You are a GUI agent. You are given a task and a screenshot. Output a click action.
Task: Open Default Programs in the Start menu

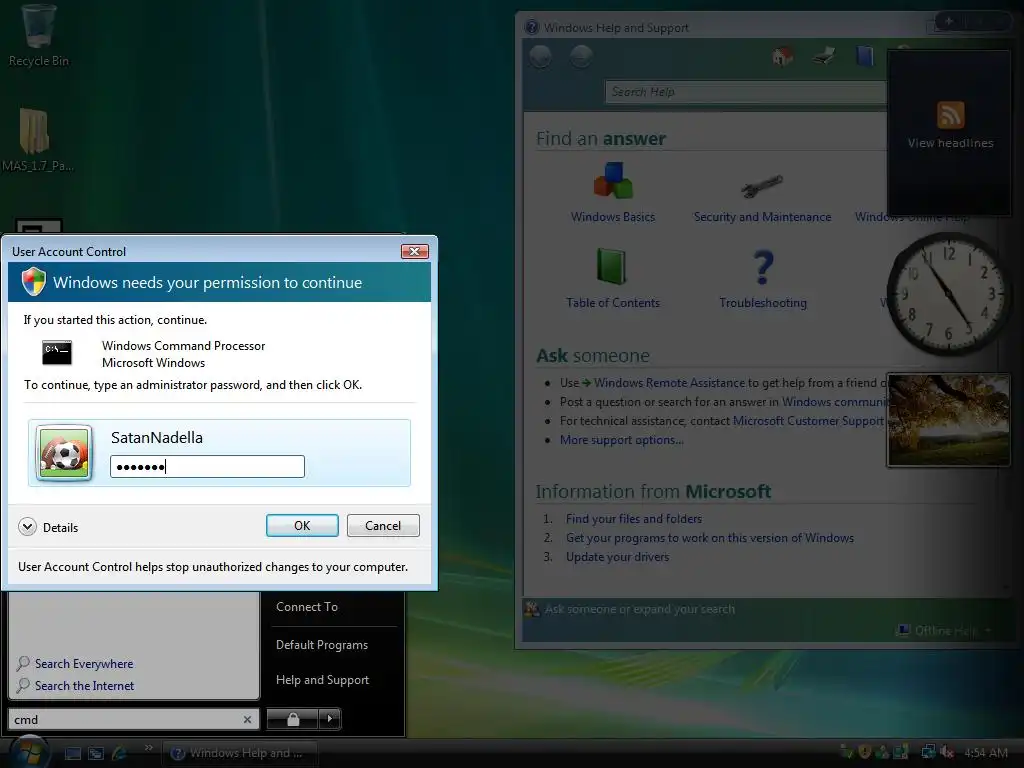click(x=322, y=645)
